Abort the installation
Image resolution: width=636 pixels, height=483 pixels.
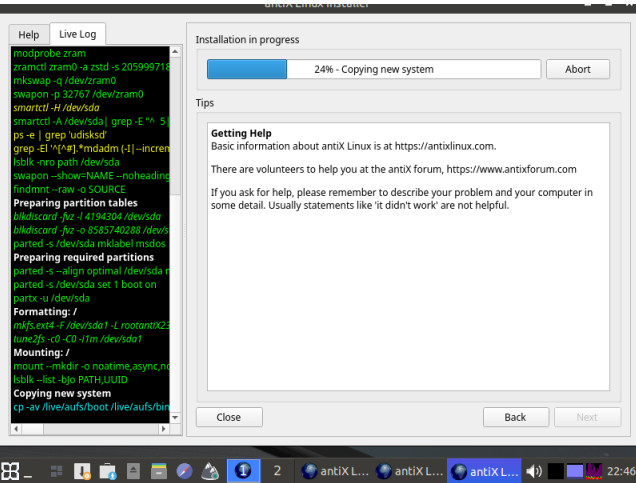coord(578,69)
